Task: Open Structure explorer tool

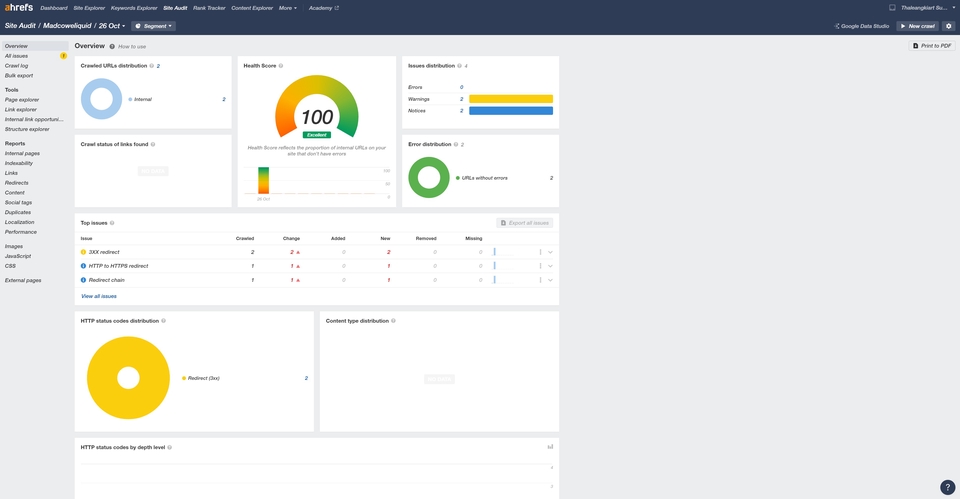Action: [x=27, y=129]
